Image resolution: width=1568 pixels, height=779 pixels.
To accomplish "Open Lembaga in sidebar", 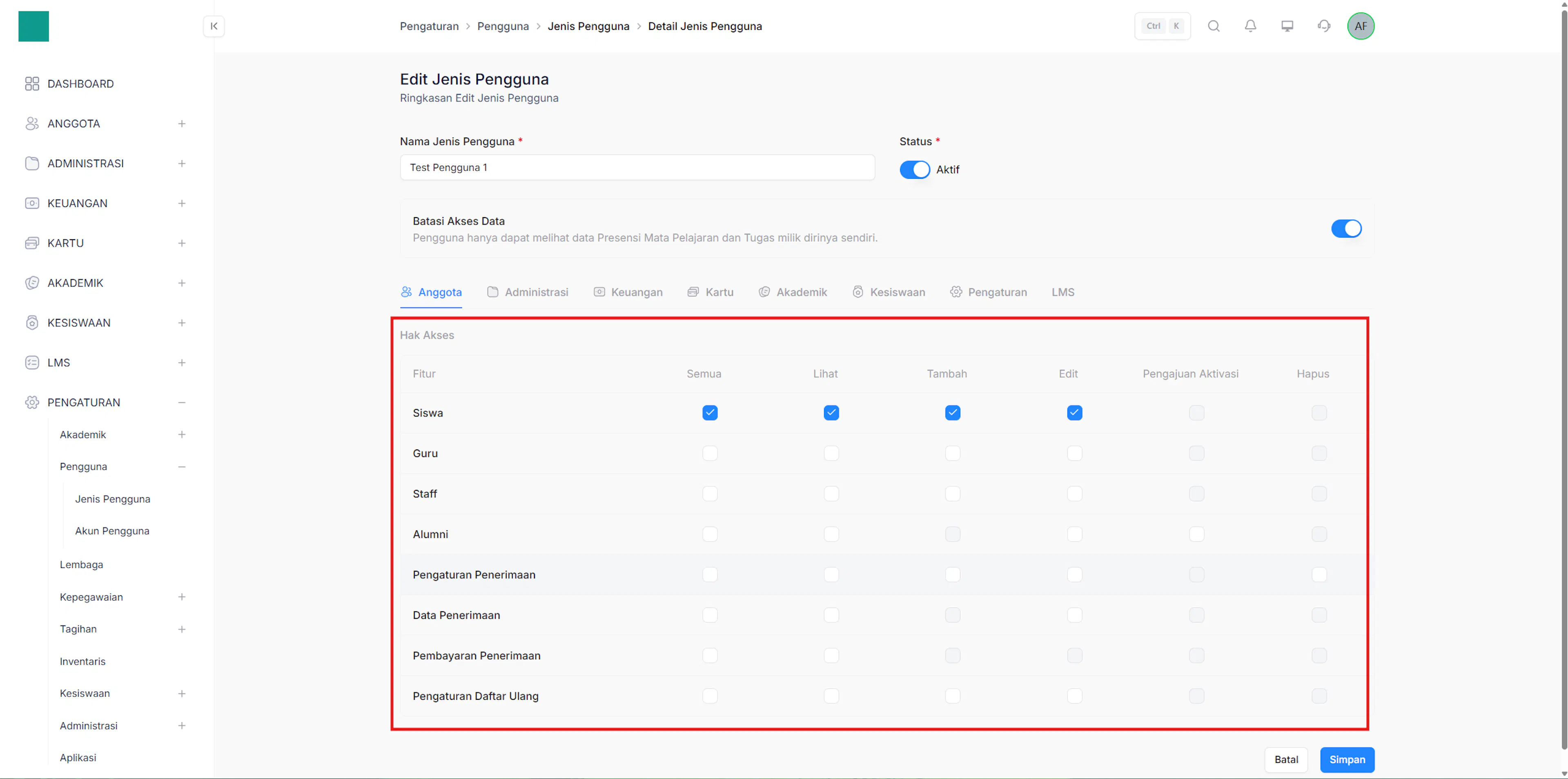I will click(82, 565).
